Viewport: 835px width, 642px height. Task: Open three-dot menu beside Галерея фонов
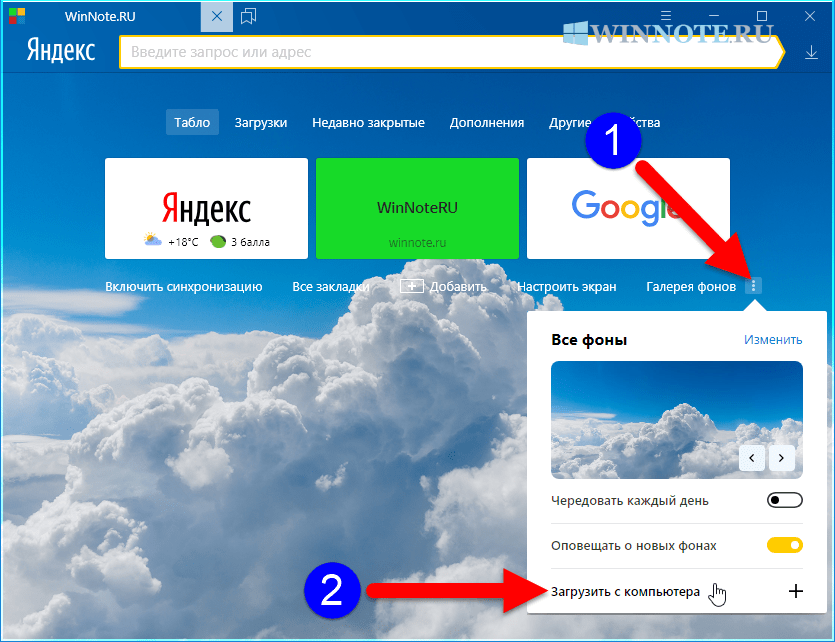(754, 287)
